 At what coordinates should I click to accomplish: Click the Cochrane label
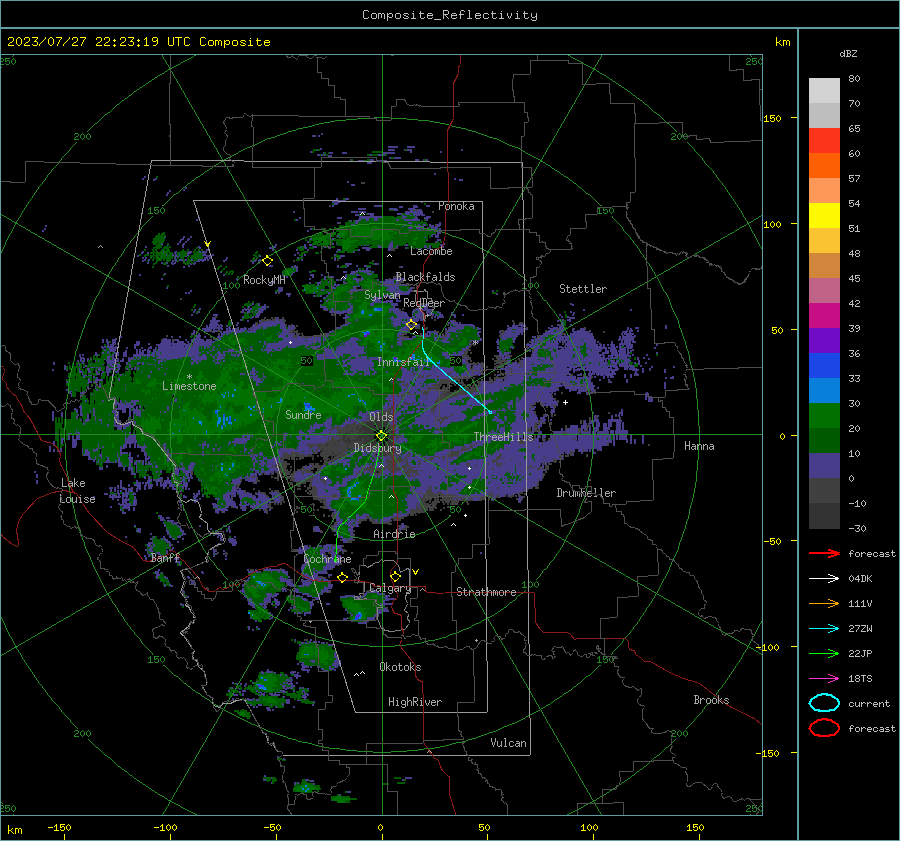(327, 559)
